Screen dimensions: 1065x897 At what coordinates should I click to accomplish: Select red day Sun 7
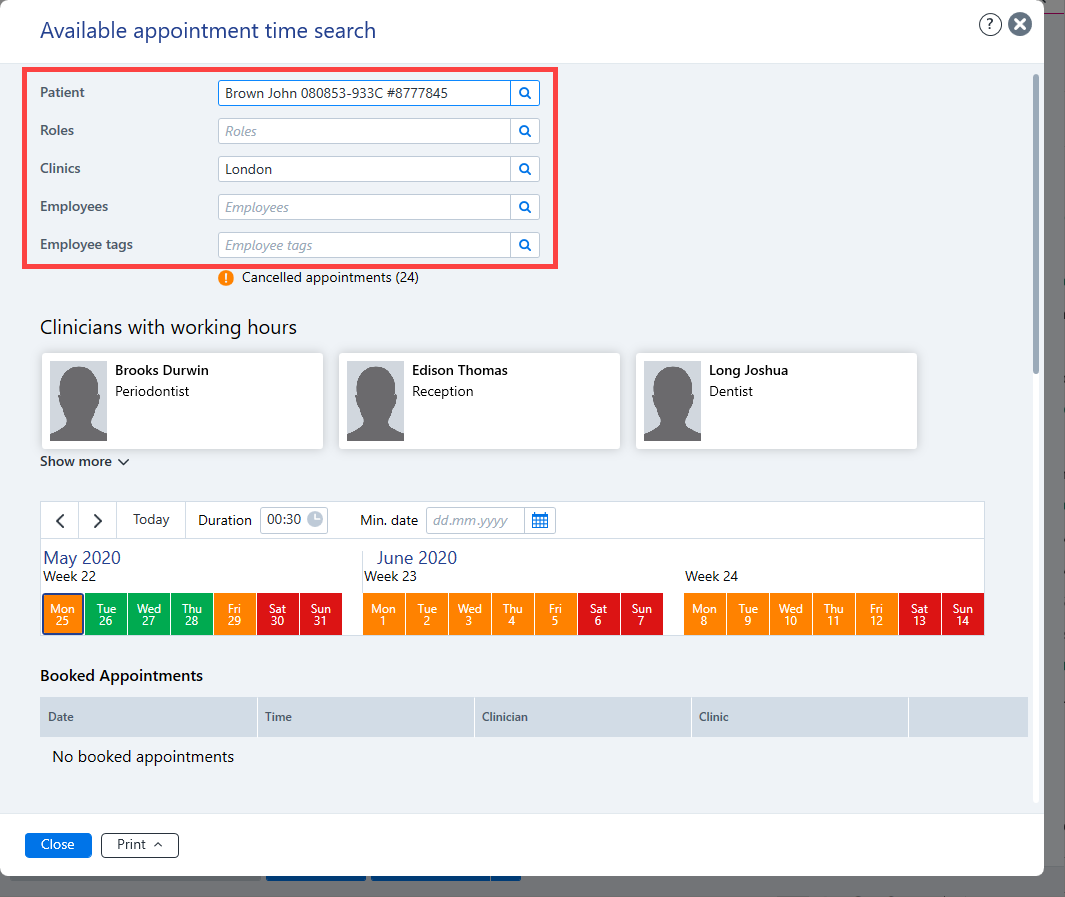point(642,615)
